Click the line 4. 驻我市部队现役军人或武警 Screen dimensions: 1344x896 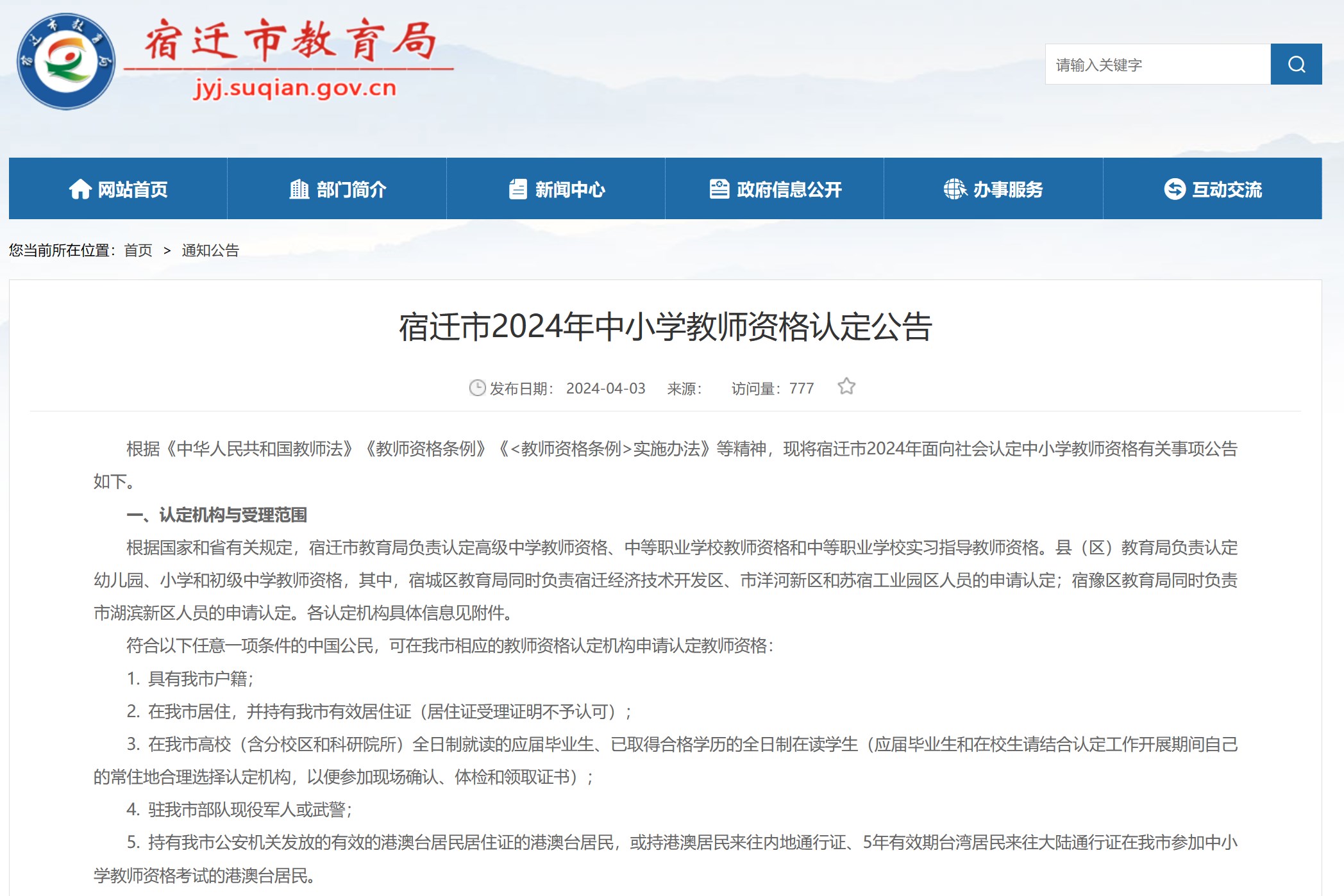click(240, 809)
